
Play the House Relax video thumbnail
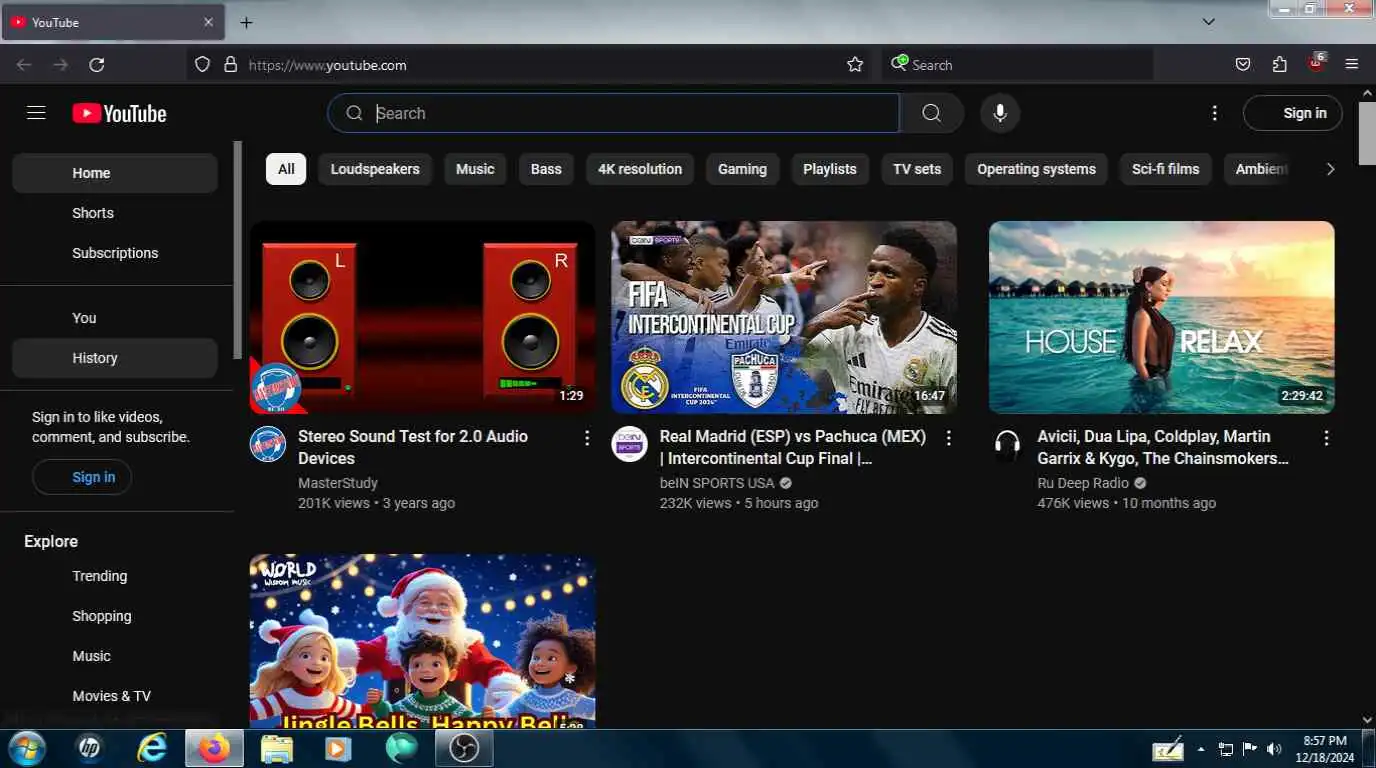coord(1161,317)
